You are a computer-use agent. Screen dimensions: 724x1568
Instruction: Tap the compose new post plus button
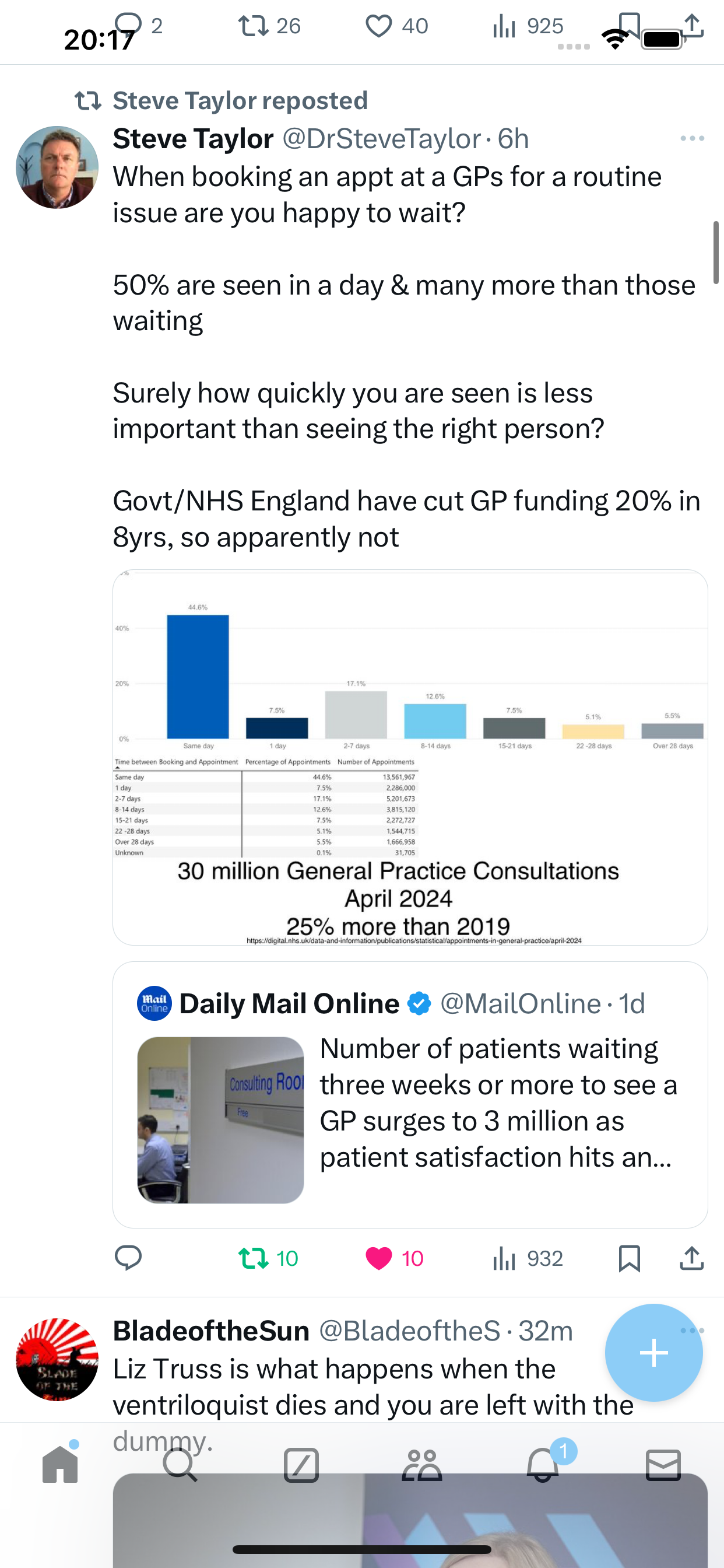(654, 1353)
